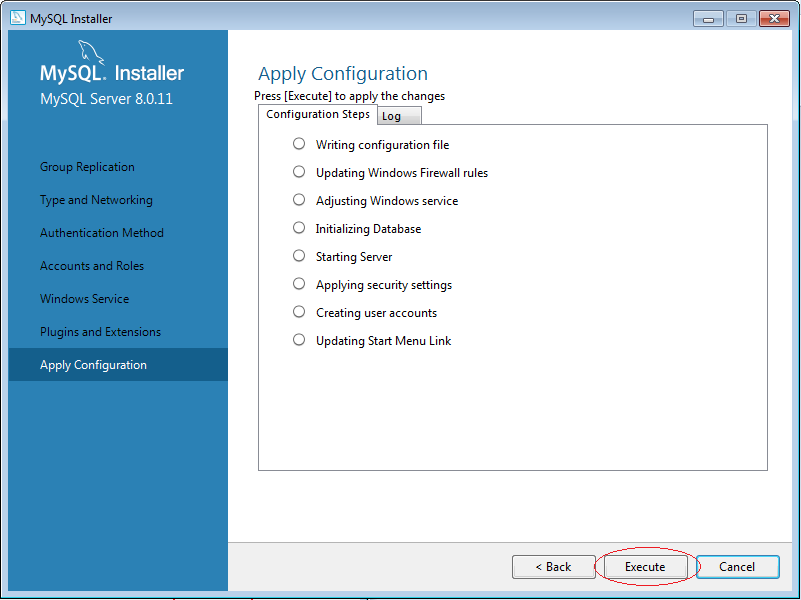Click the 'Initializing Database' text
801x600 pixels.
tap(368, 229)
